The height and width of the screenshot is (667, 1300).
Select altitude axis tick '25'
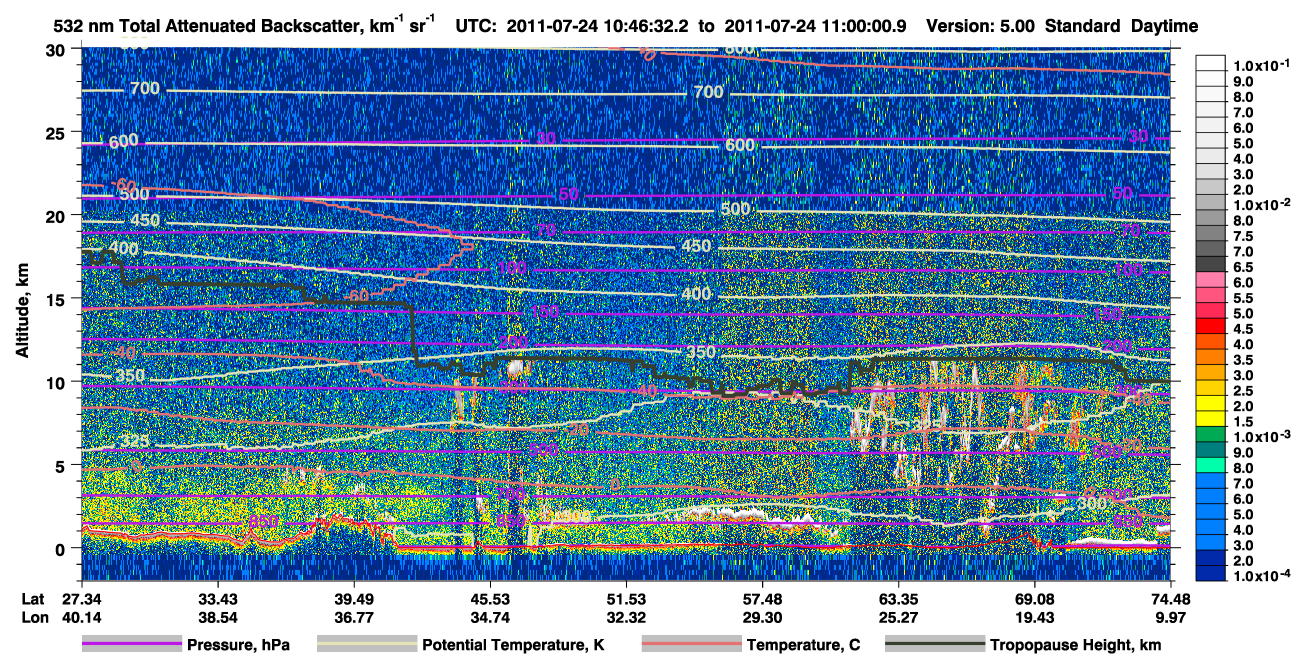click(57, 132)
